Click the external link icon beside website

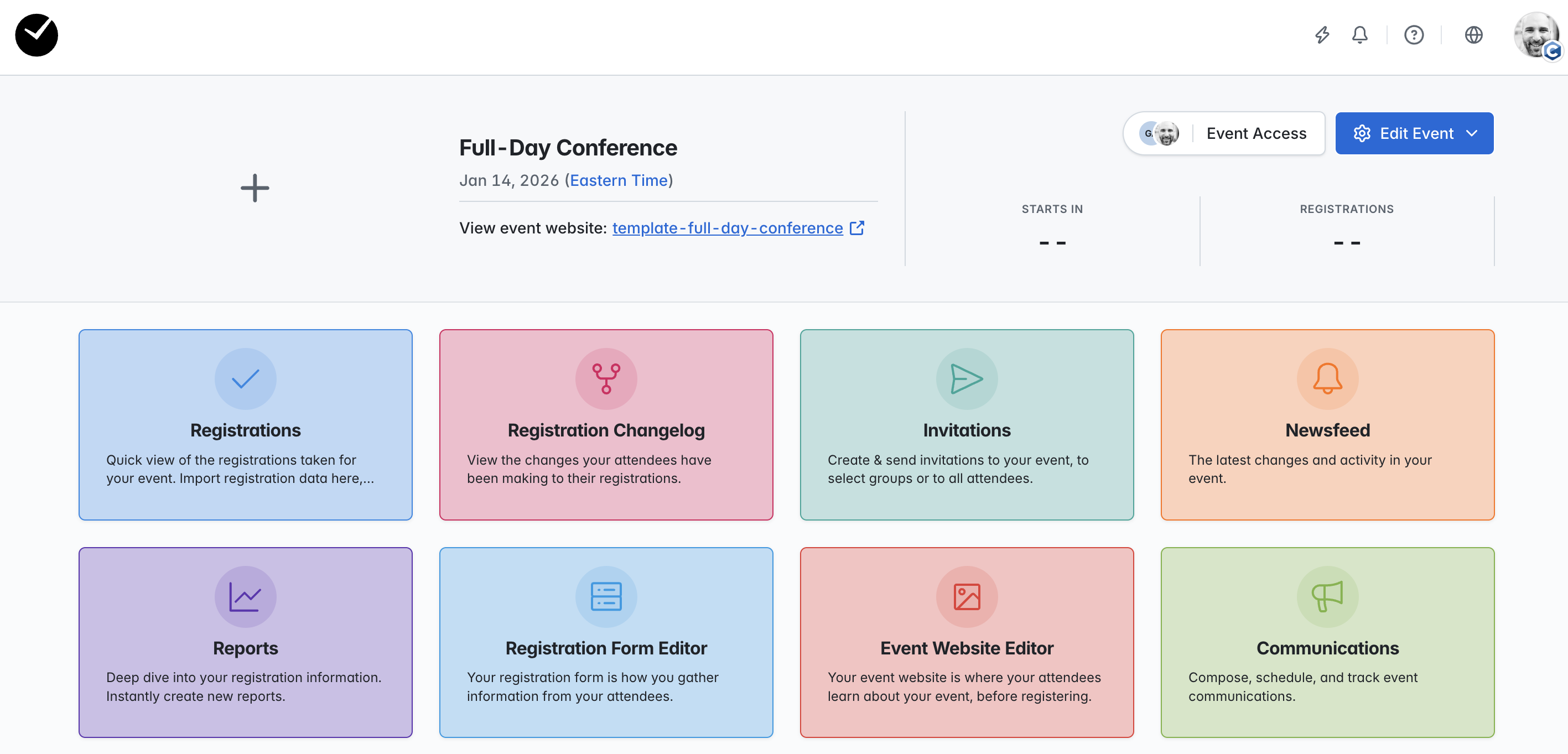(x=856, y=228)
